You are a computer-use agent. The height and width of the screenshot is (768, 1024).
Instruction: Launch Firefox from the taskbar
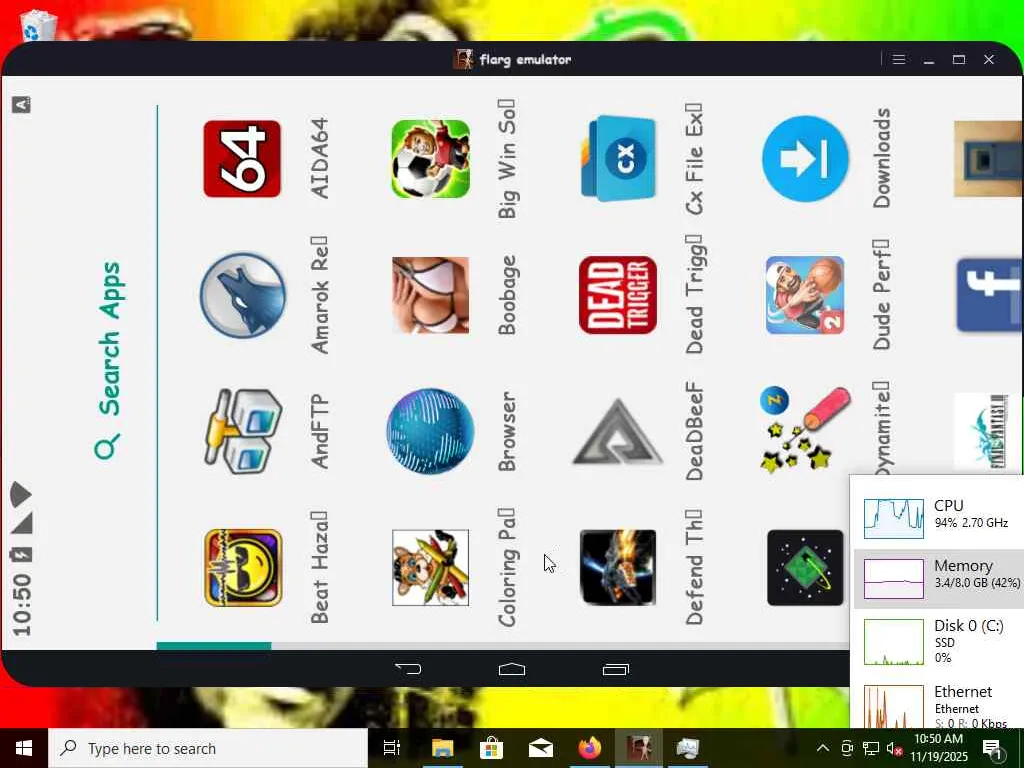coord(590,748)
